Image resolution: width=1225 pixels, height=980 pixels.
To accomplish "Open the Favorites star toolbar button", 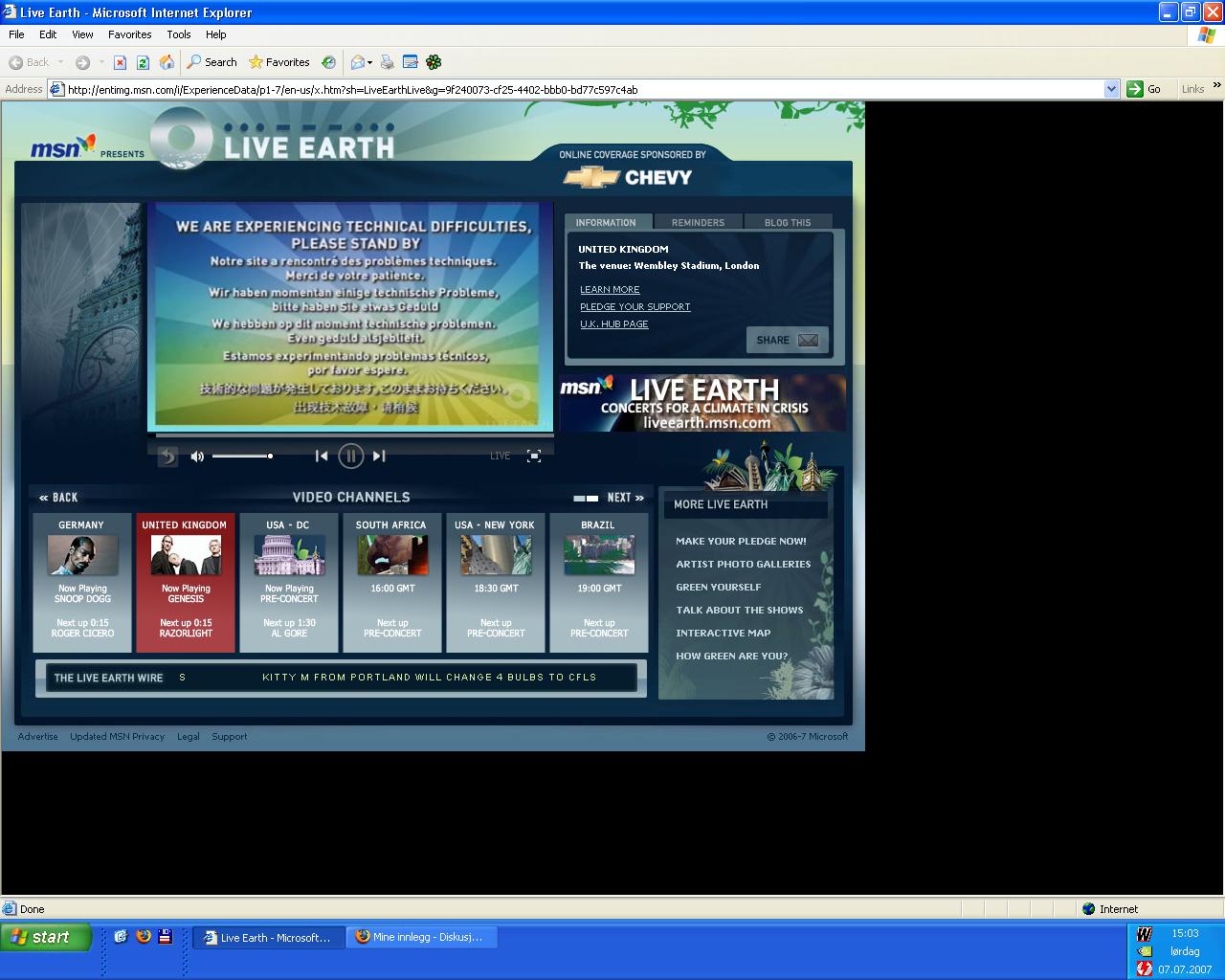I will point(278,62).
